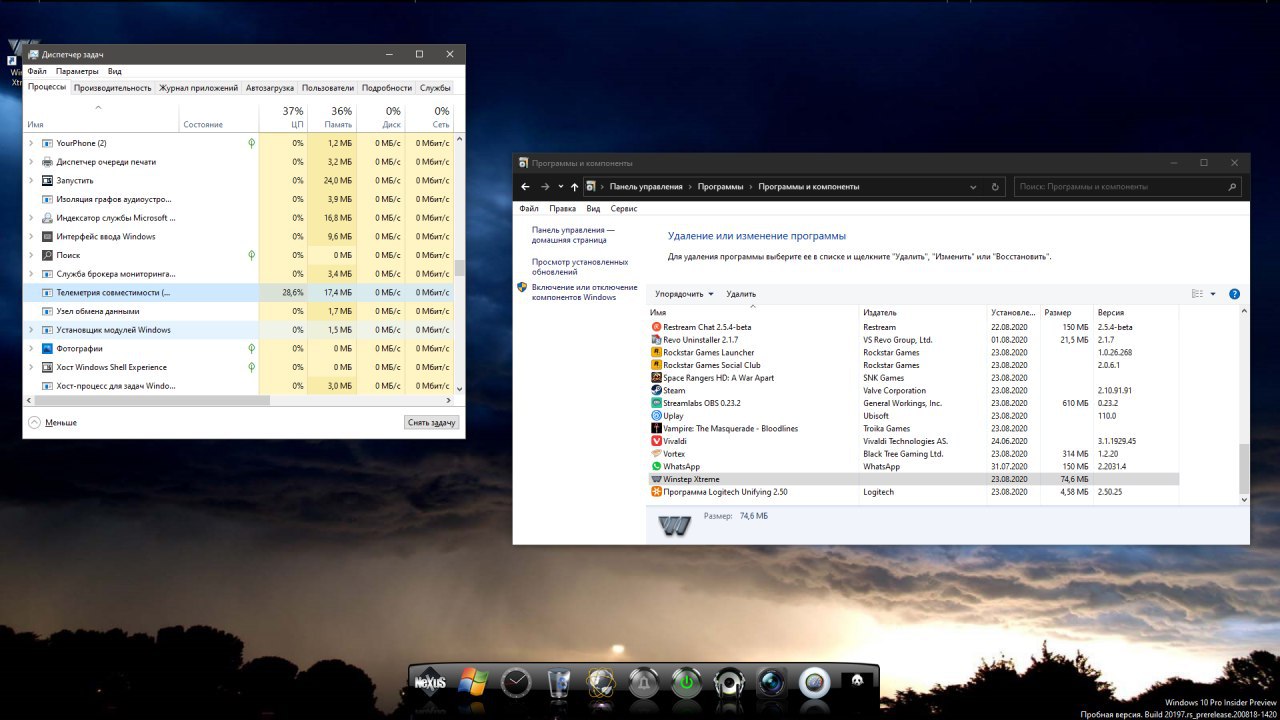Open the view options dropdown arrow
This screenshot has height=720, width=1280.
pyautogui.click(x=1213, y=294)
